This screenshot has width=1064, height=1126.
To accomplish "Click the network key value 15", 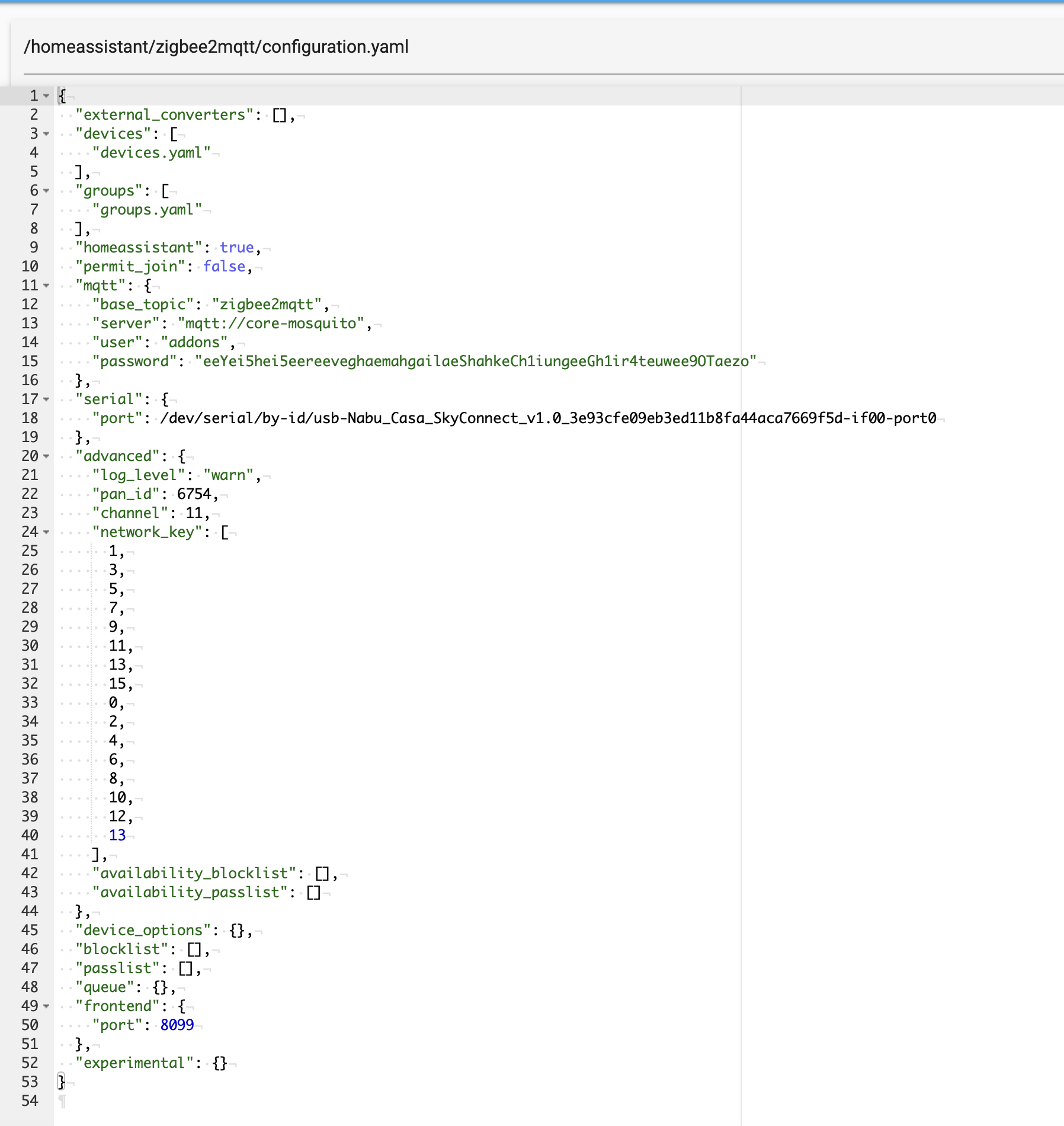I will point(117,684).
